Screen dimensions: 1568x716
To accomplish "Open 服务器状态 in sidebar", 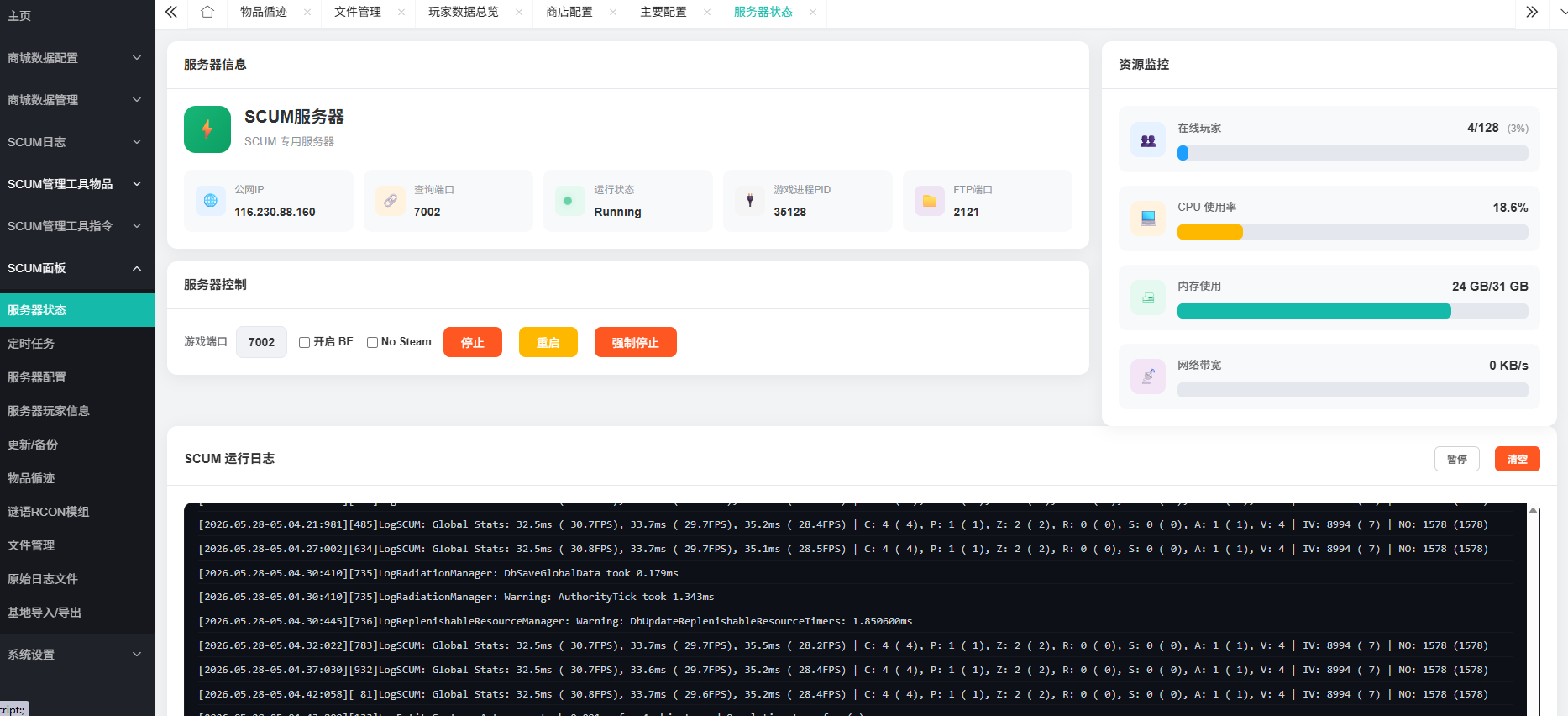I will point(77,310).
